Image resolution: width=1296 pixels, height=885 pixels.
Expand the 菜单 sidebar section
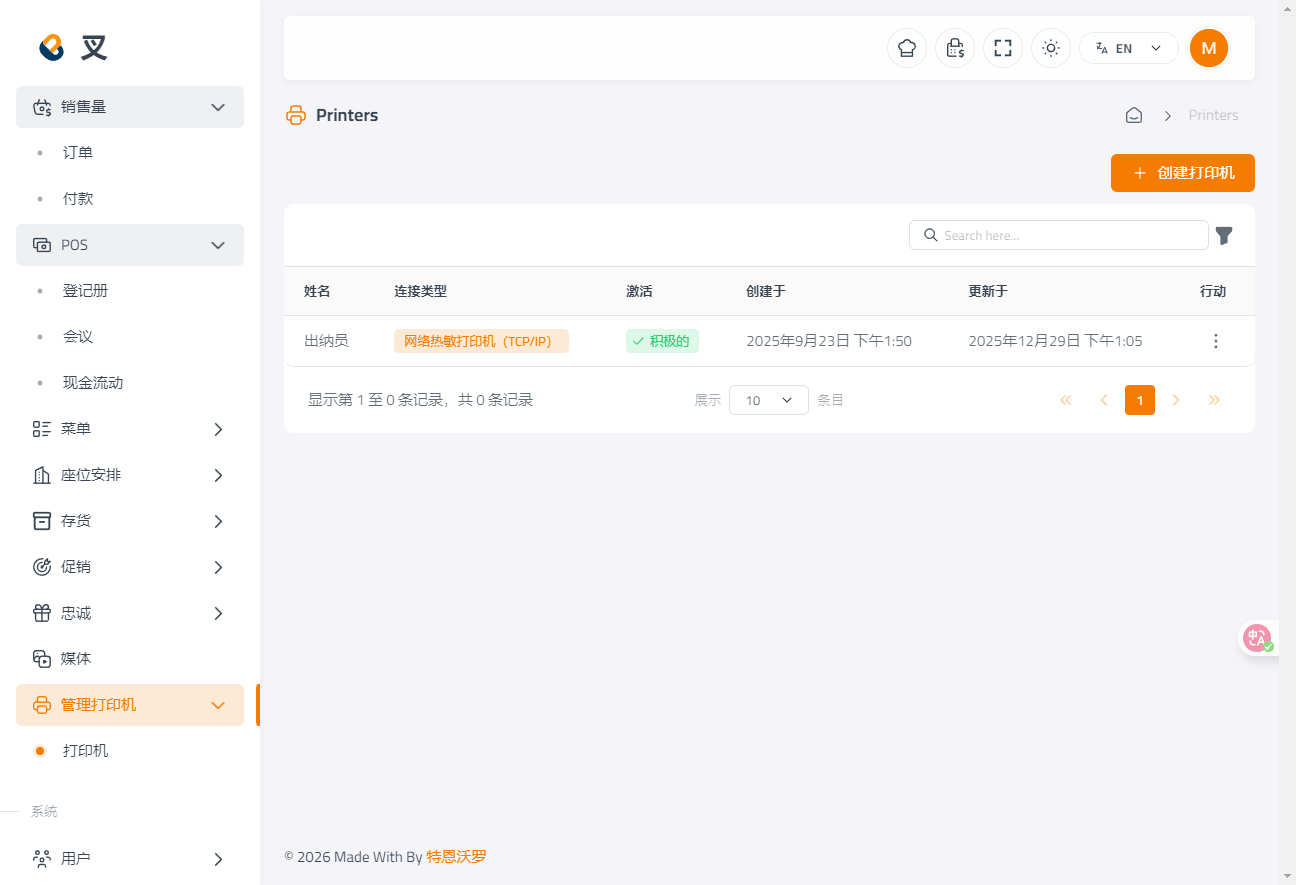point(130,429)
